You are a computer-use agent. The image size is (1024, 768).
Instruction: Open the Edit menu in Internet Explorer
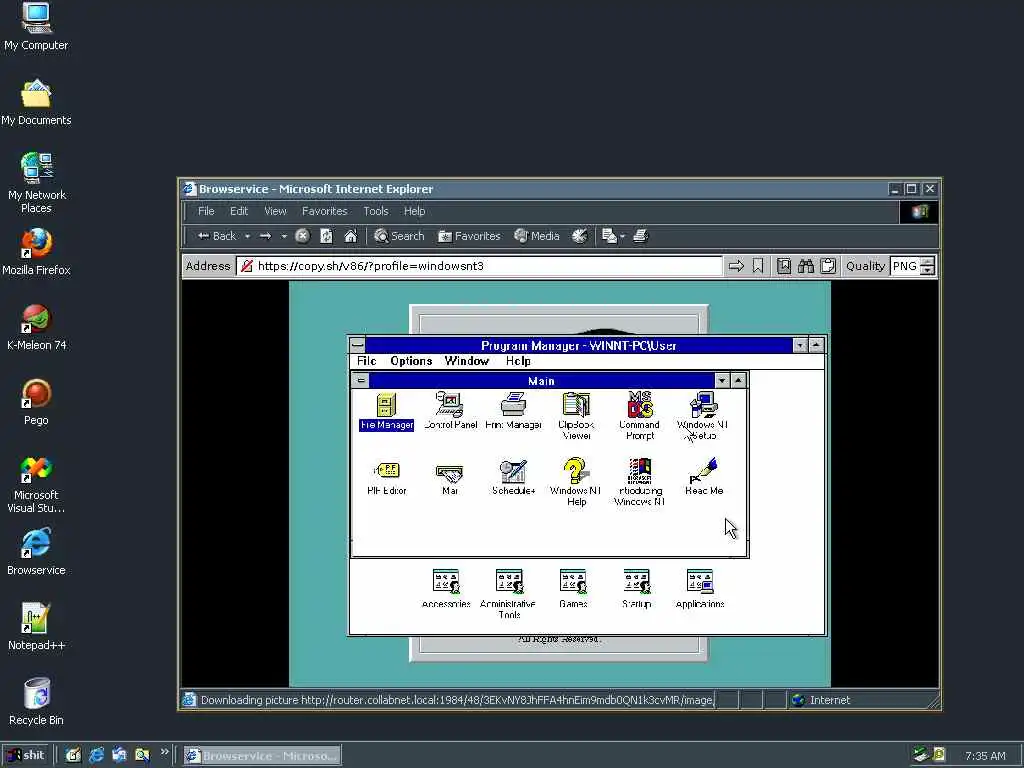pyautogui.click(x=239, y=211)
